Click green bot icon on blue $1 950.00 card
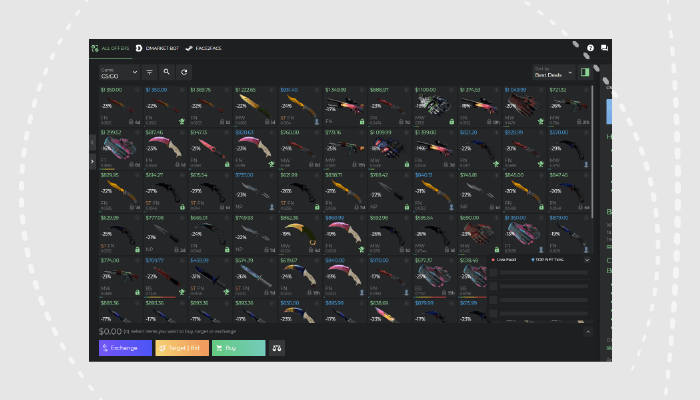The width and height of the screenshot is (700, 400). (182, 121)
